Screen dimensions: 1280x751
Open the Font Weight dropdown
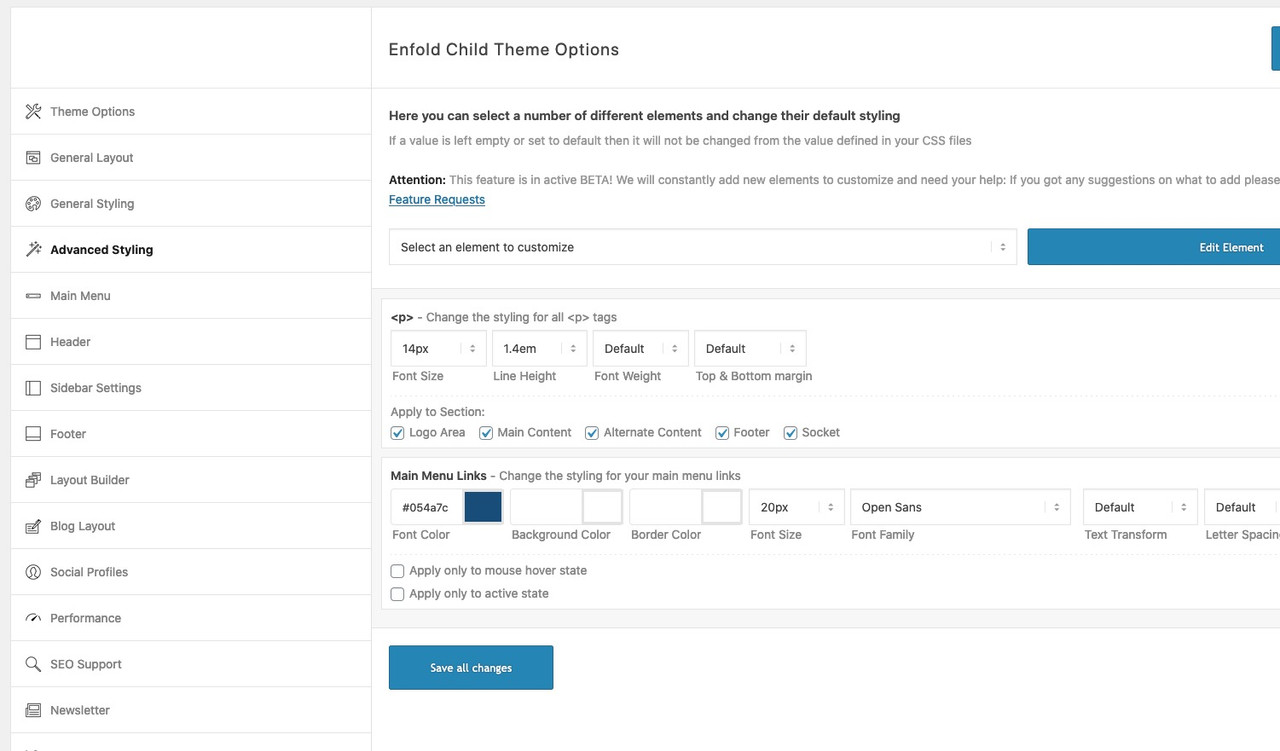(x=641, y=348)
